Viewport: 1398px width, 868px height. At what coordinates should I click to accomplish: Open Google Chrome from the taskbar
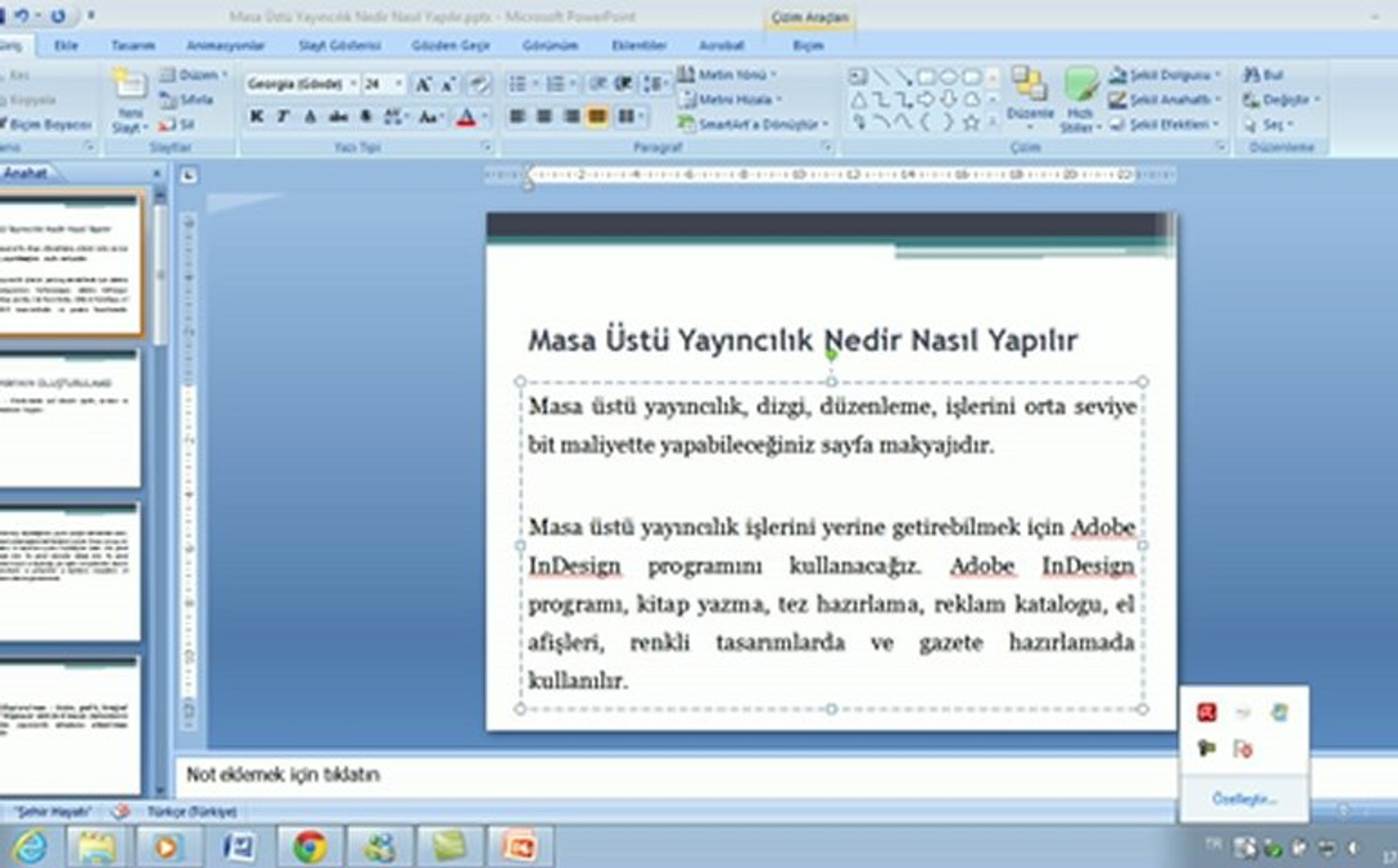(310, 846)
